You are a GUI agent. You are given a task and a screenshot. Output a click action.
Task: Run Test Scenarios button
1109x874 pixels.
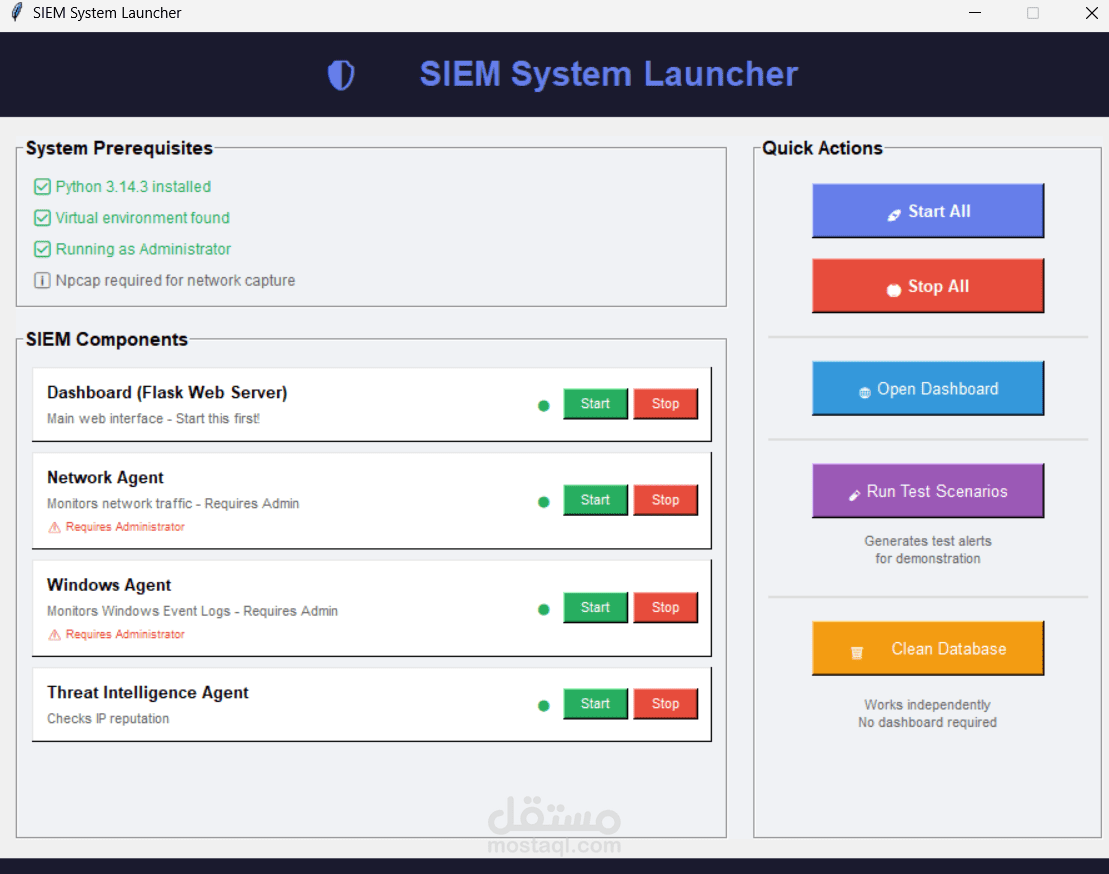[x=928, y=491]
